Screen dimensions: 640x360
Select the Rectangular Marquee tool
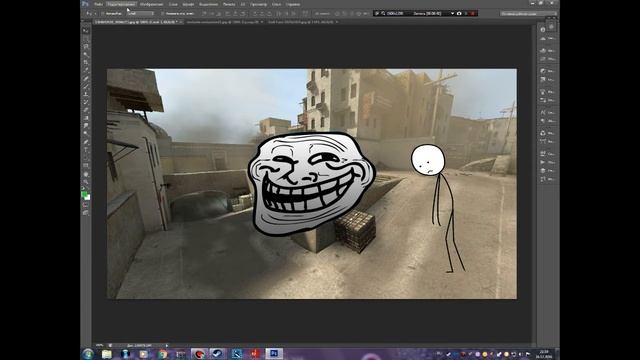(86, 39)
